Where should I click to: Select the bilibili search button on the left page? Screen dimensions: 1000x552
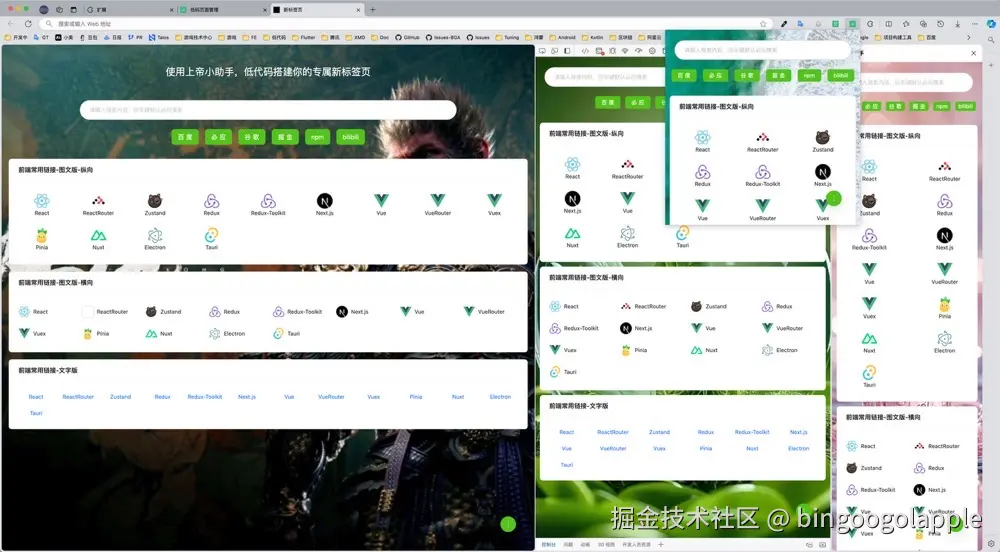tap(350, 137)
